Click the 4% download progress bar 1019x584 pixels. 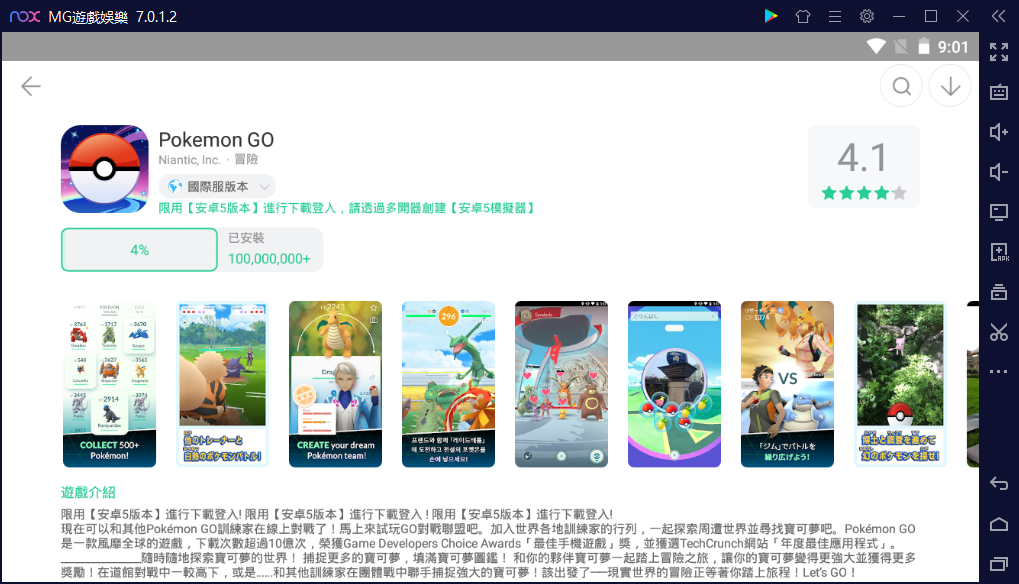pyautogui.click(x=139, y=249)
